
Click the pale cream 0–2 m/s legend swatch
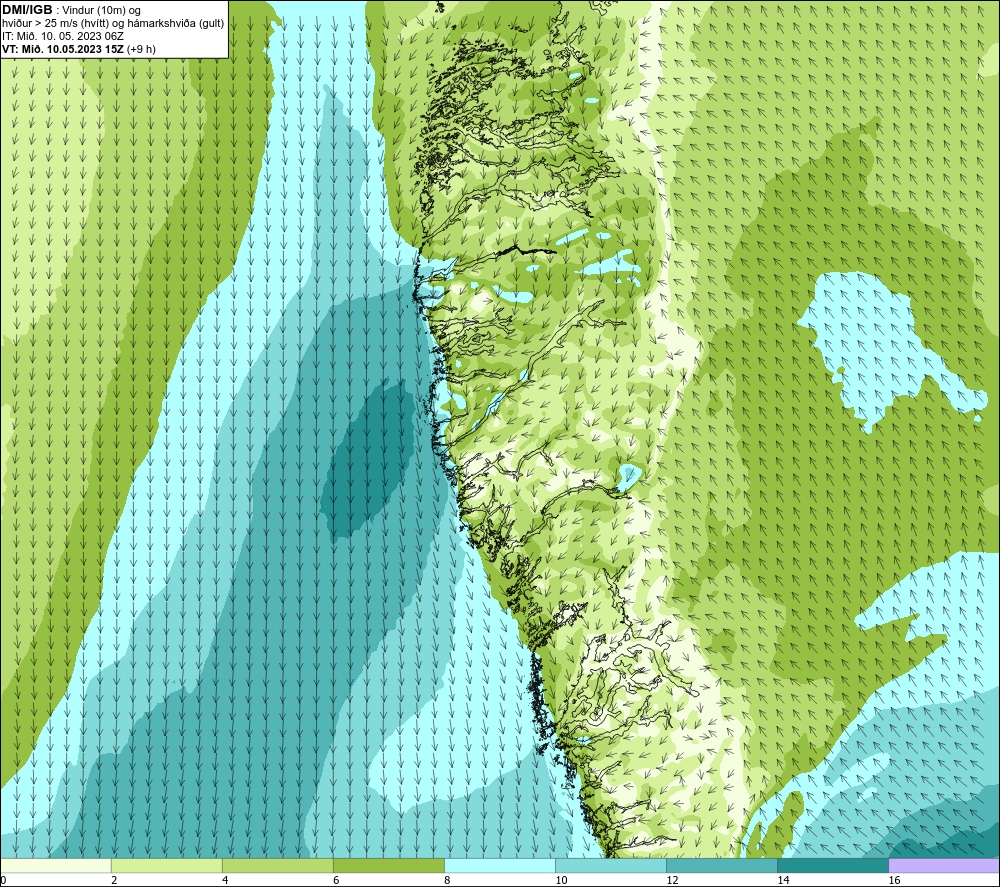click(x=55, y=865)
